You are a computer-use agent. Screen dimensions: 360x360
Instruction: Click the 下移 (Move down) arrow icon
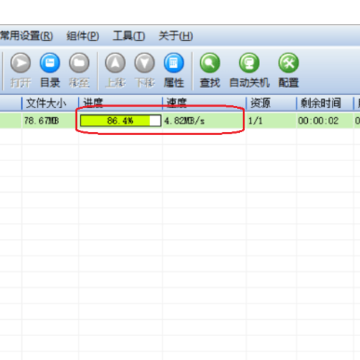pyautogui.click(x=145, y=63)
